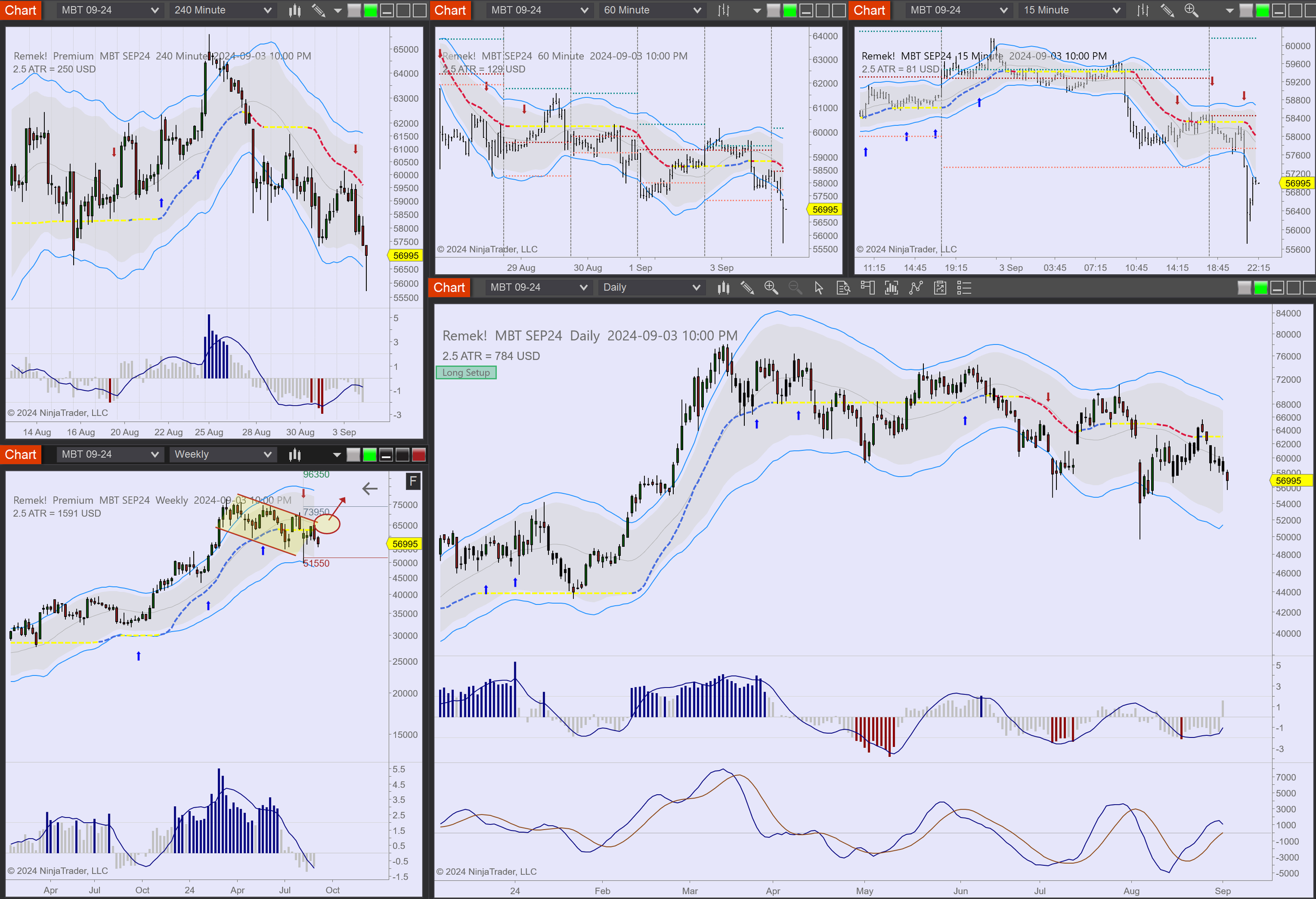Image resolution: width=1316 pixels, height=899 pixels.
Task: Toggle green link button in Weekly chart
Action: click(x=369, y=455)
